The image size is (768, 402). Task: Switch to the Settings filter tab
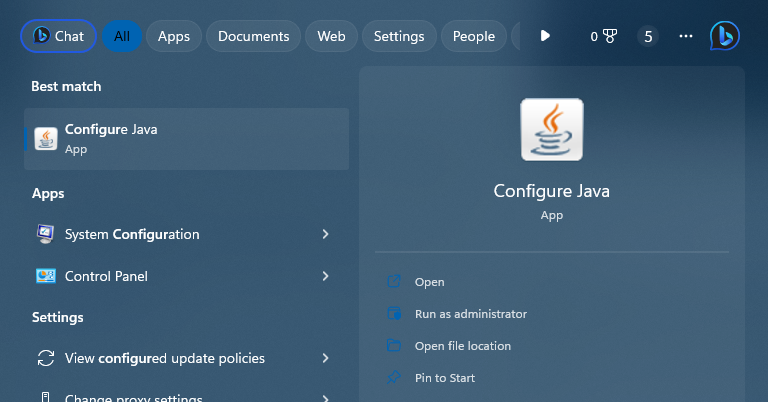tap(399, 36)
